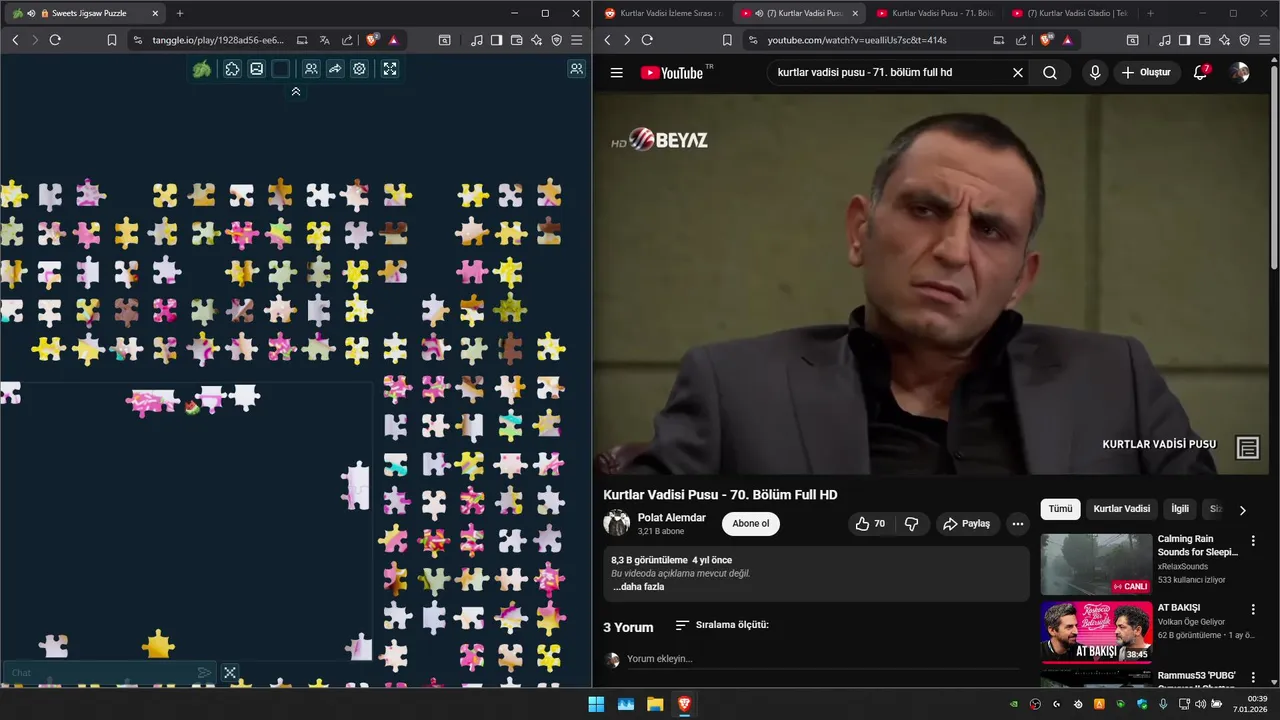Open File Explorer from the taskbar
1280x720 pixels.
coord(655,704)
